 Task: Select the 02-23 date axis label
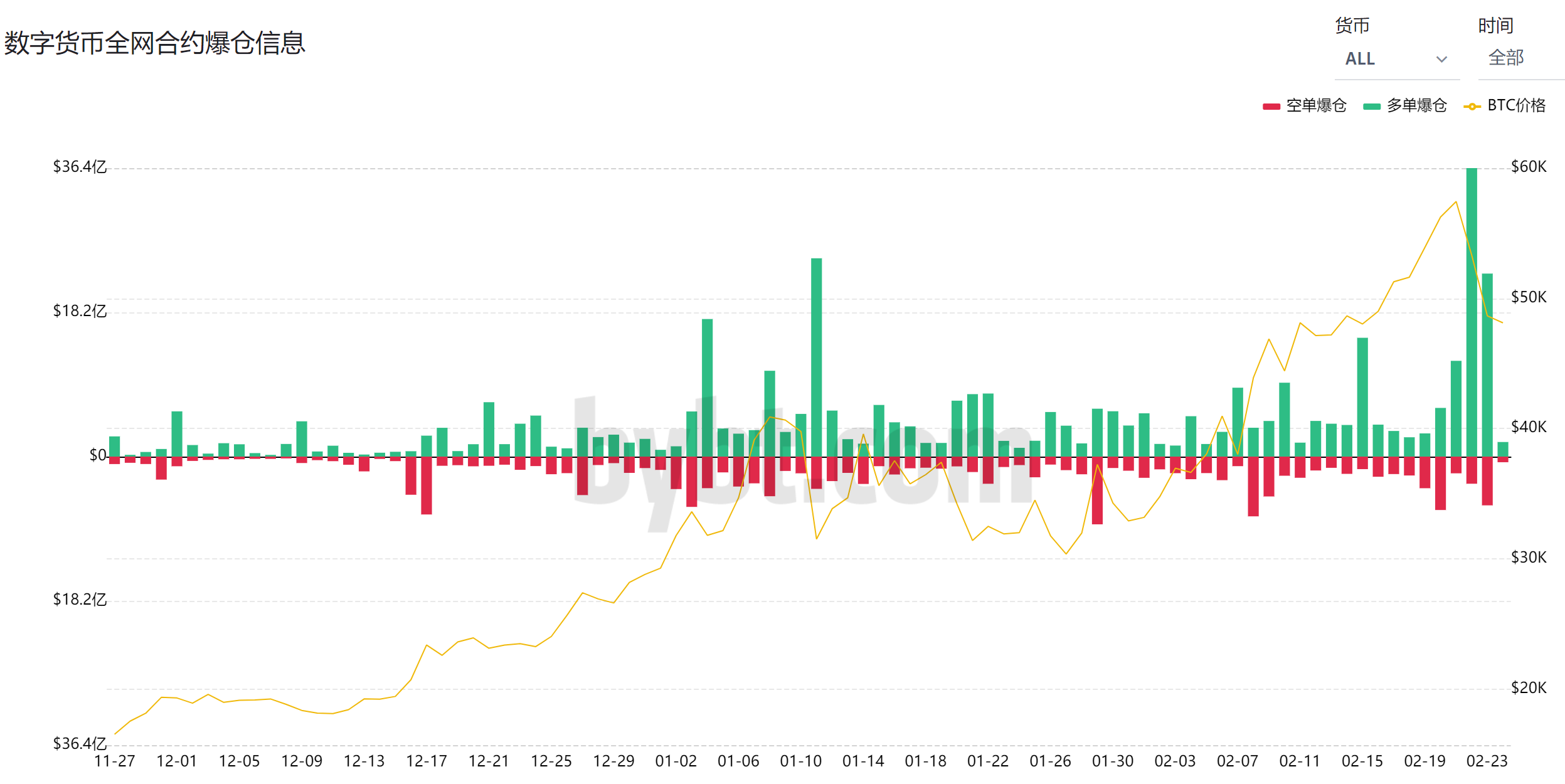(x=1487, y=761)
